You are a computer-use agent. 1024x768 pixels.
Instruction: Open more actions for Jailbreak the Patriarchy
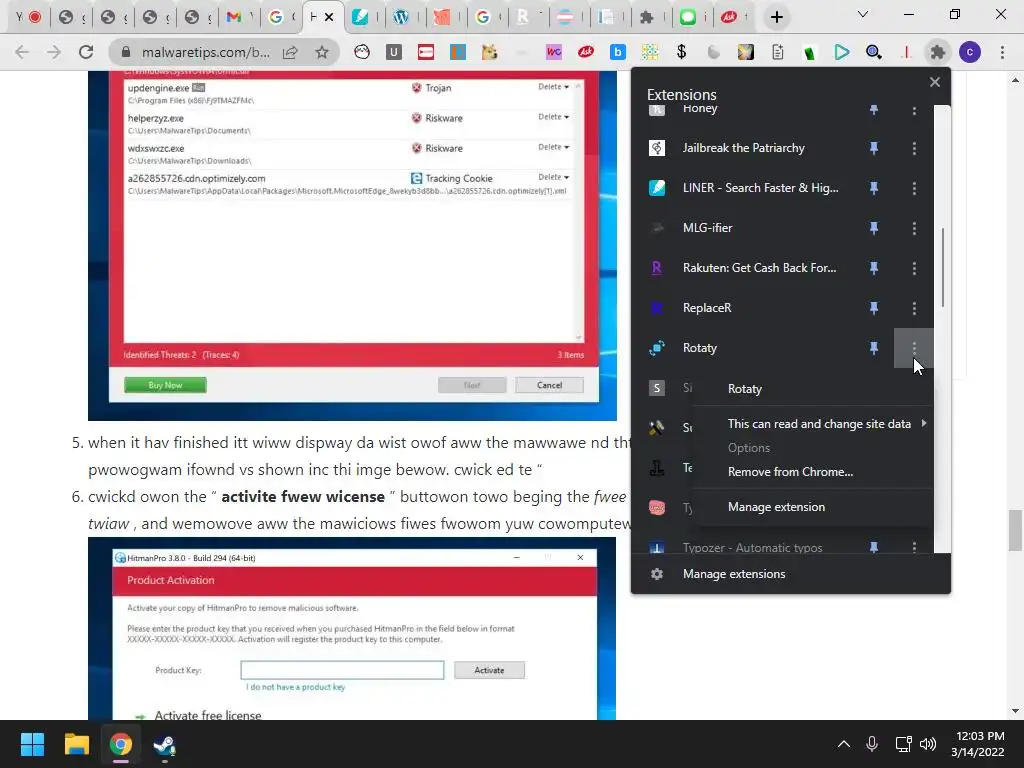click(914, 148)
